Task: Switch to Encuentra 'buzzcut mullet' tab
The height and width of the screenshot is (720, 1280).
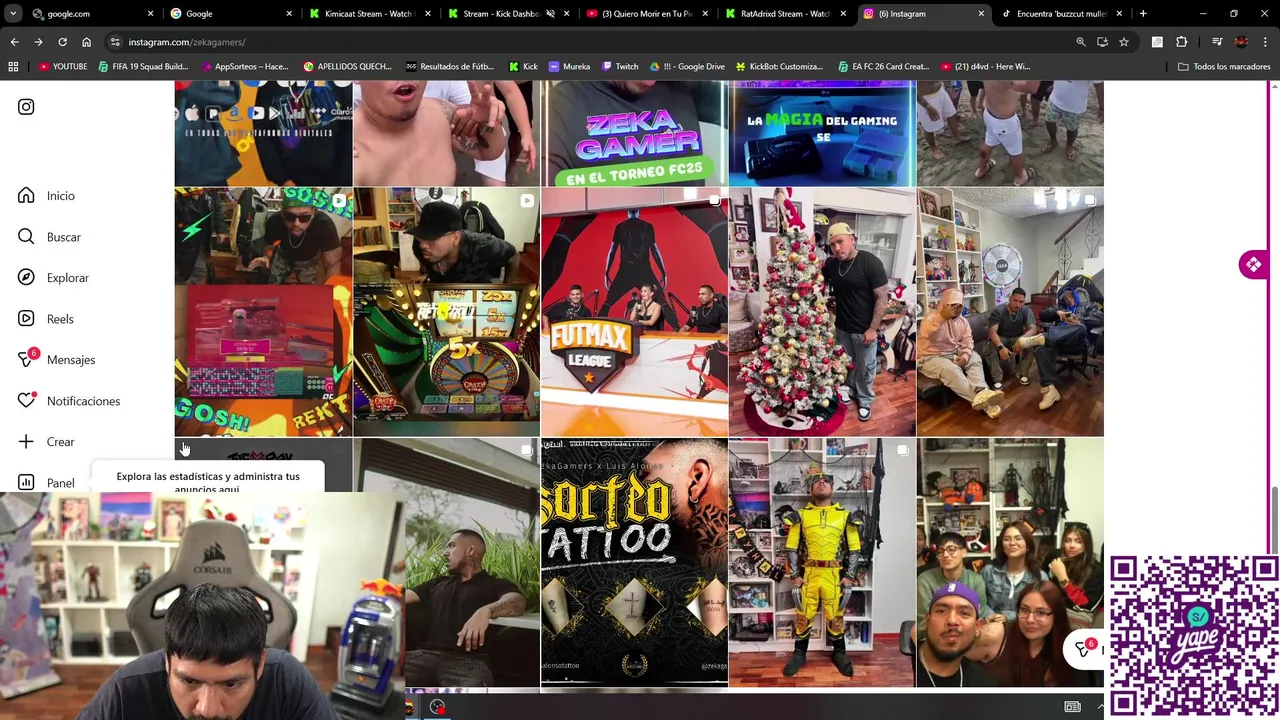Action: click(1062, 14)
